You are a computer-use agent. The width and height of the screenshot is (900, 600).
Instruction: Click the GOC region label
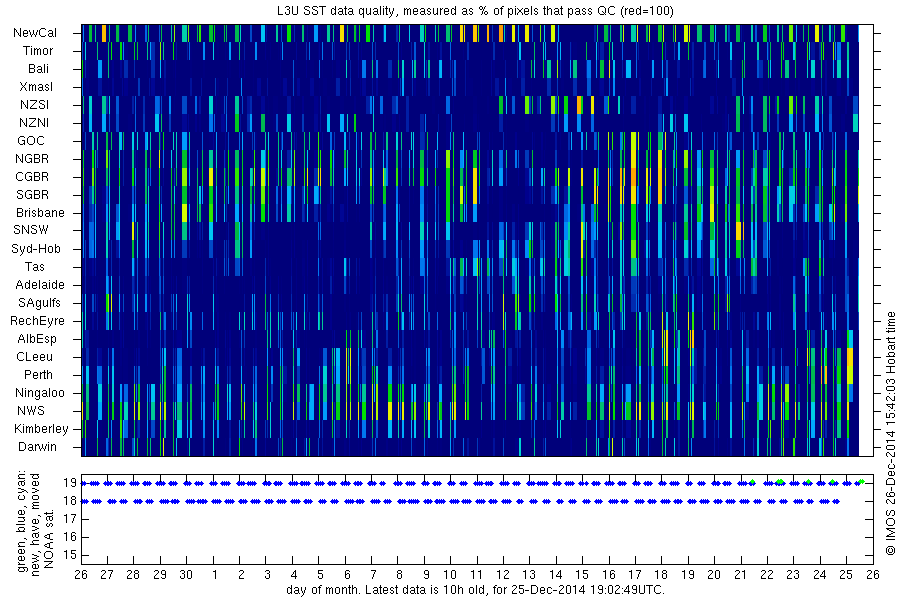click(30, 141)
